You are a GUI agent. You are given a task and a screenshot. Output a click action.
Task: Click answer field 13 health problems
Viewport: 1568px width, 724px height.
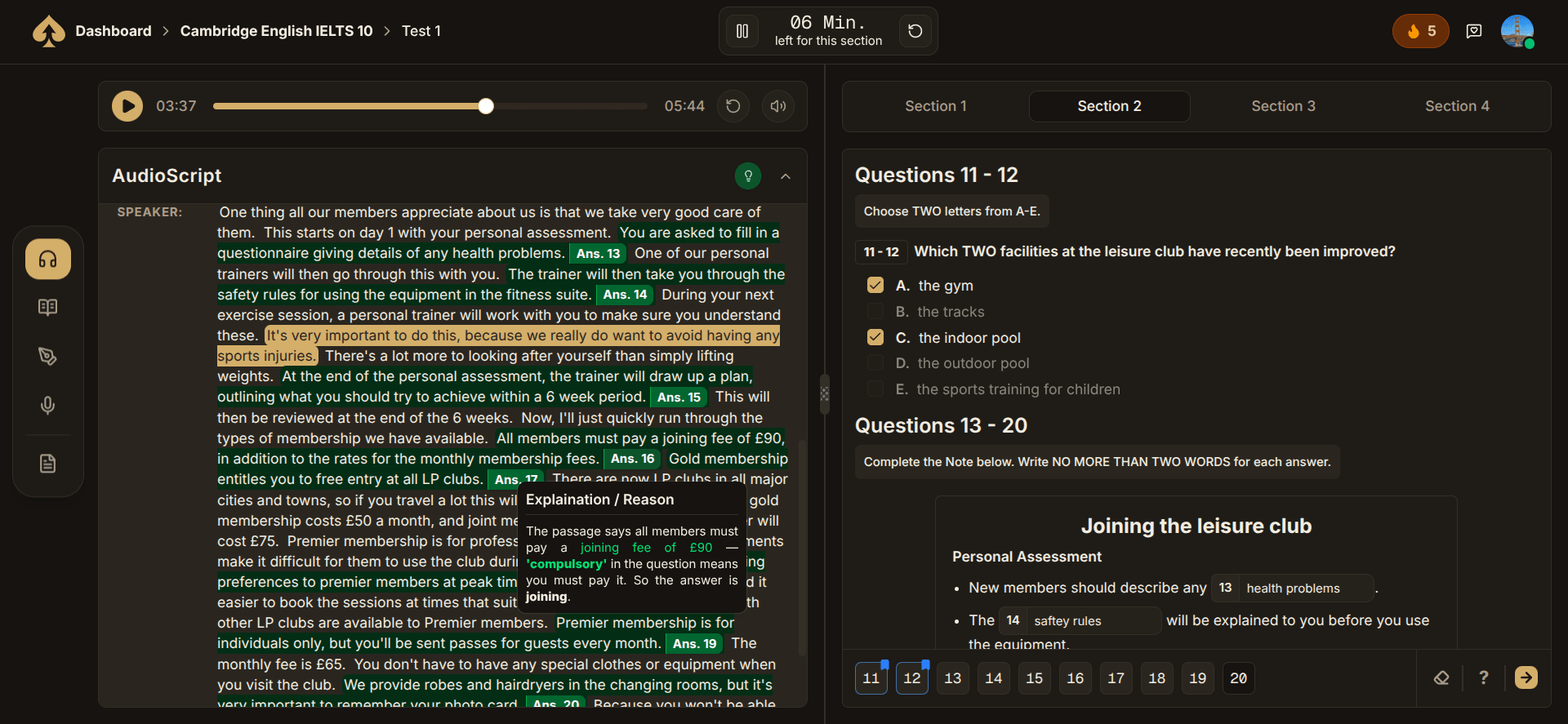[x=1292, y=588]
